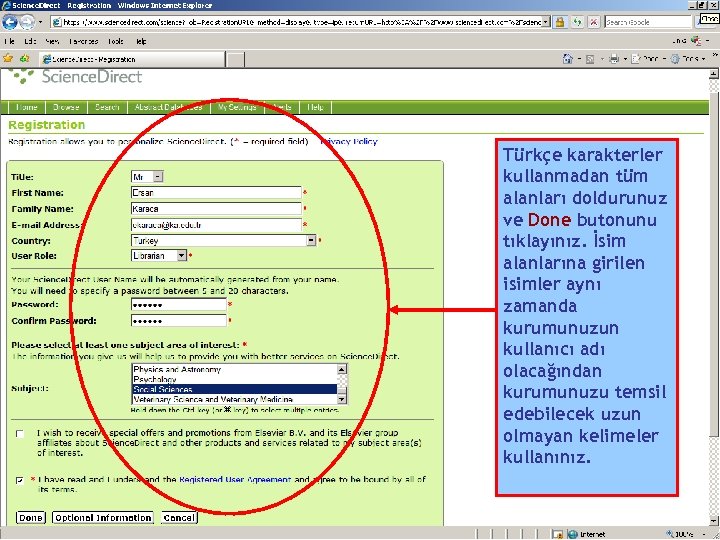Open the View menu
The width and height of the screenshot is (720, 540).
52,41
